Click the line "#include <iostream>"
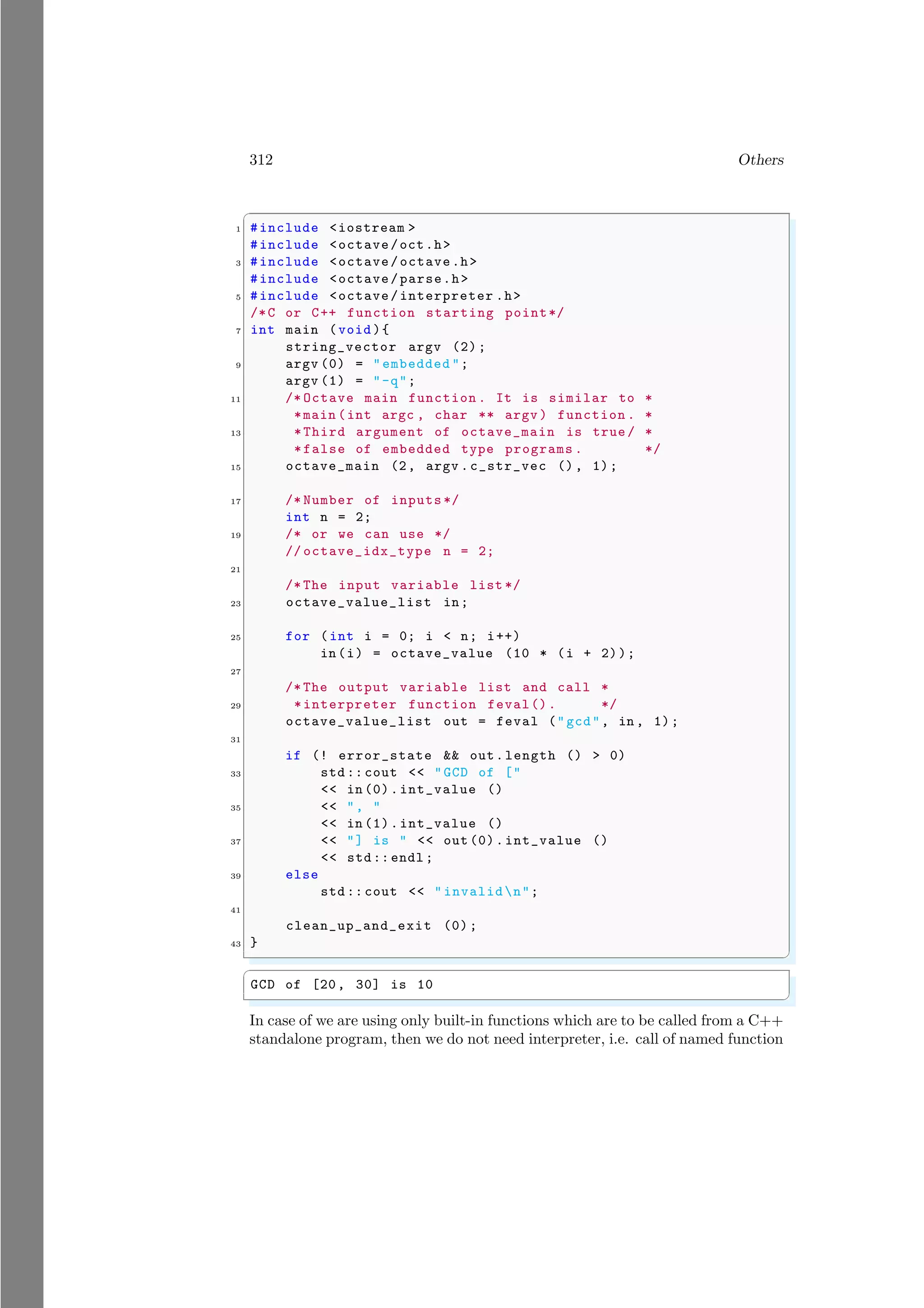Viewport: 924px width, 1308px height. [x=333, y=228]
